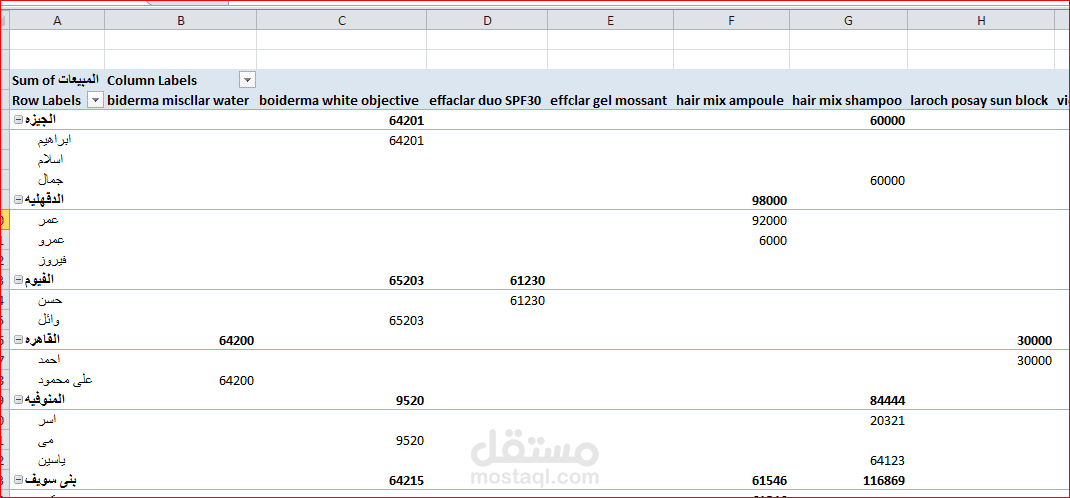
Task: Open the Column Labels filter dropdown
Action: point(247,80)
